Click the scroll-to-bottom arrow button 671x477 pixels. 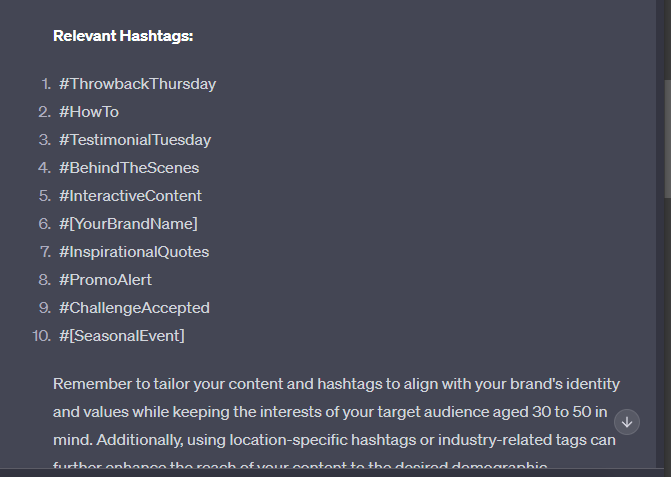[626, 422]
